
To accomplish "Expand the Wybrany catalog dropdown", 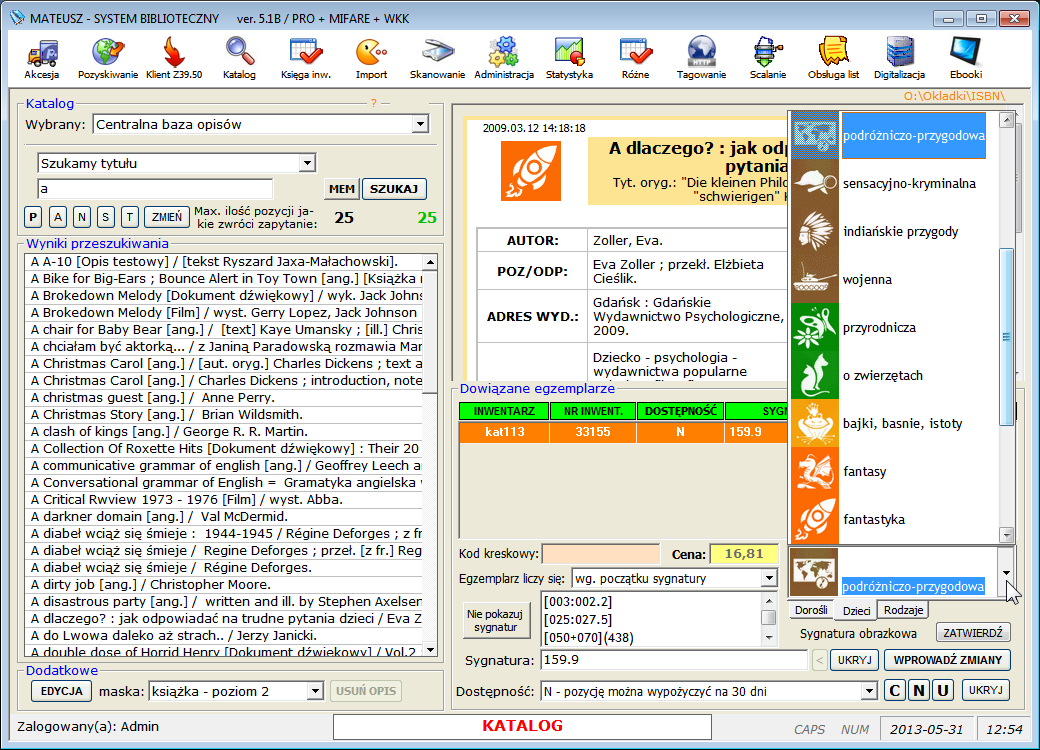I will point(420,124).
